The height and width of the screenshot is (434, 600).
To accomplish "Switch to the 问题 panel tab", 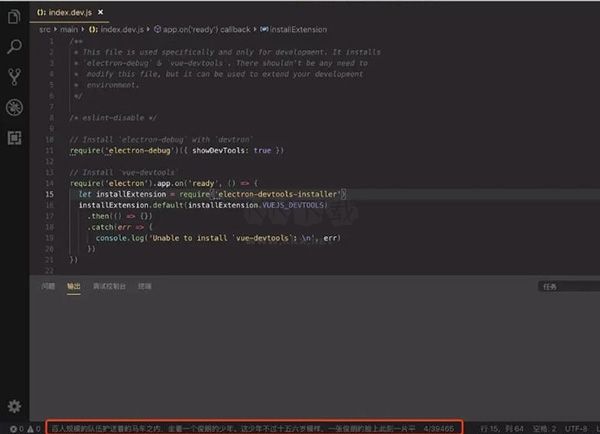I will click(48, 286).
